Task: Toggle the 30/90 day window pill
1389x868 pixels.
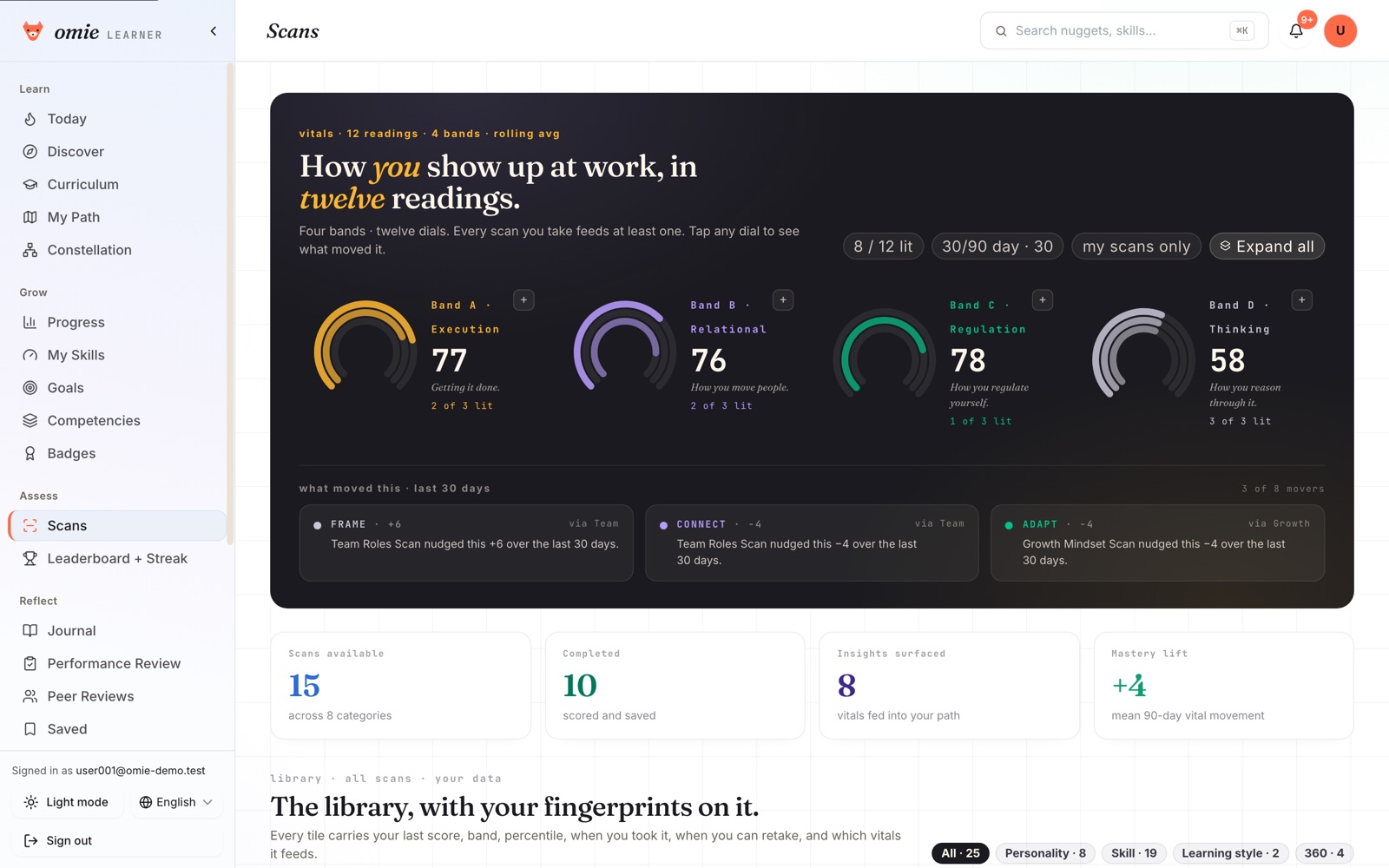Action: (x=997, y=247)
